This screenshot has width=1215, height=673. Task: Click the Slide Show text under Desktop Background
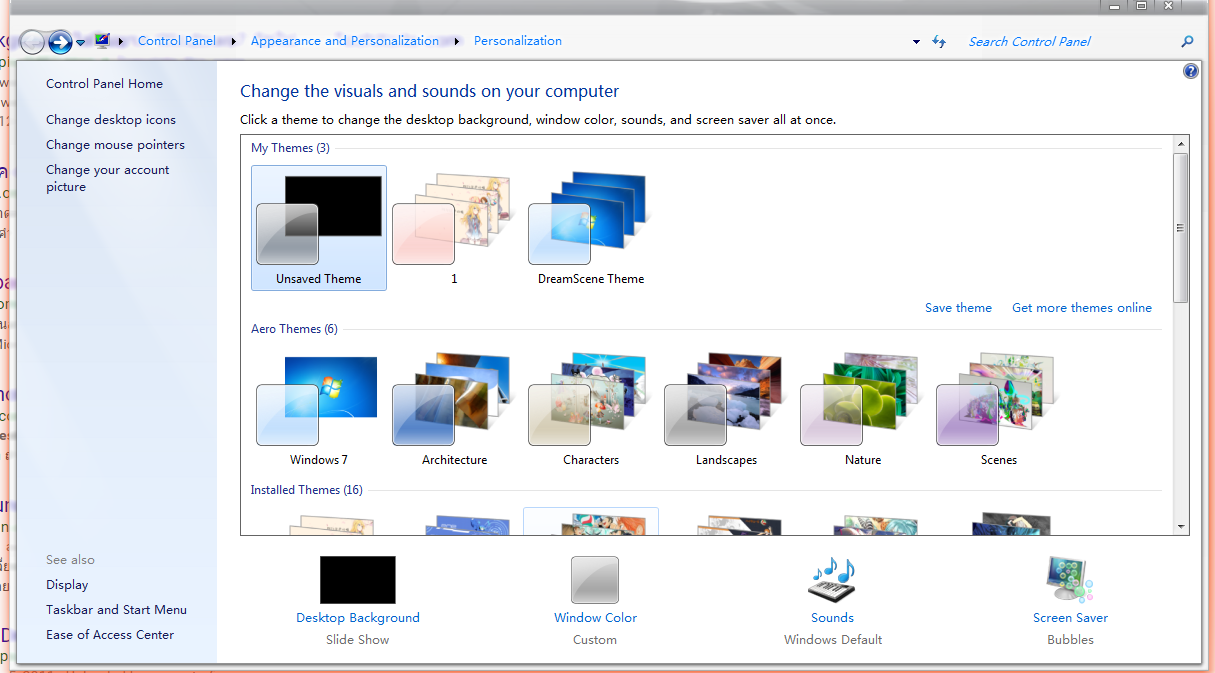358,640
